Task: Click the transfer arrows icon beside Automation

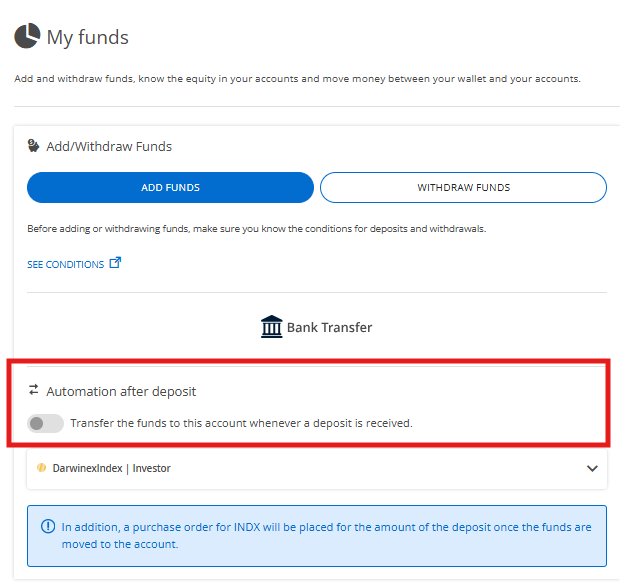Action: pyautogui.click(x=33, y=391)
